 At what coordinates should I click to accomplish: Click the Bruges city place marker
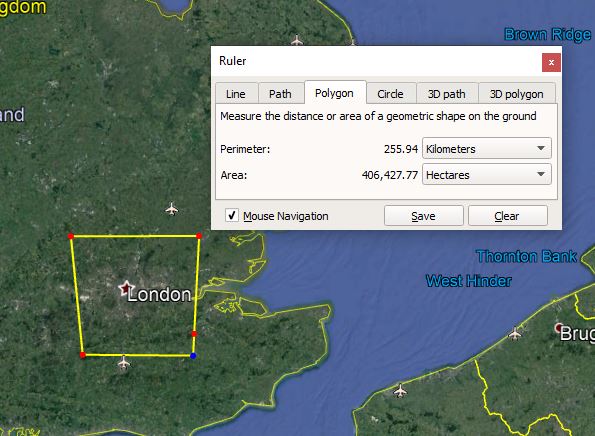point(559,327)
